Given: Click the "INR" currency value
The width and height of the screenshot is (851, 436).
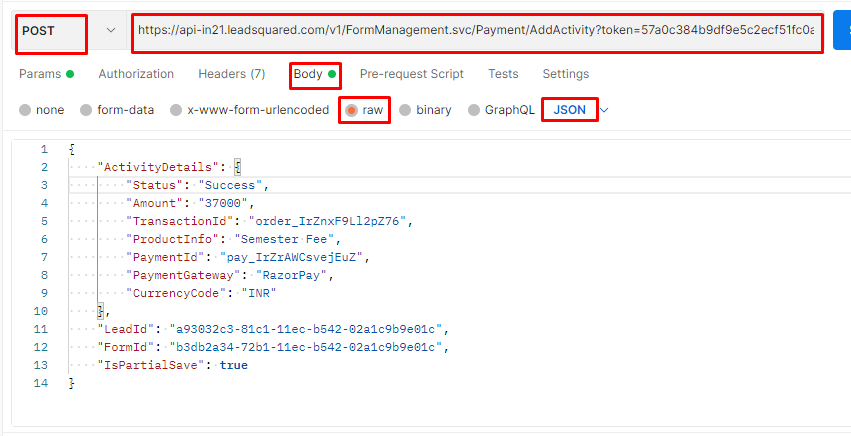Looking at the screenshot, I should [259, 293].
